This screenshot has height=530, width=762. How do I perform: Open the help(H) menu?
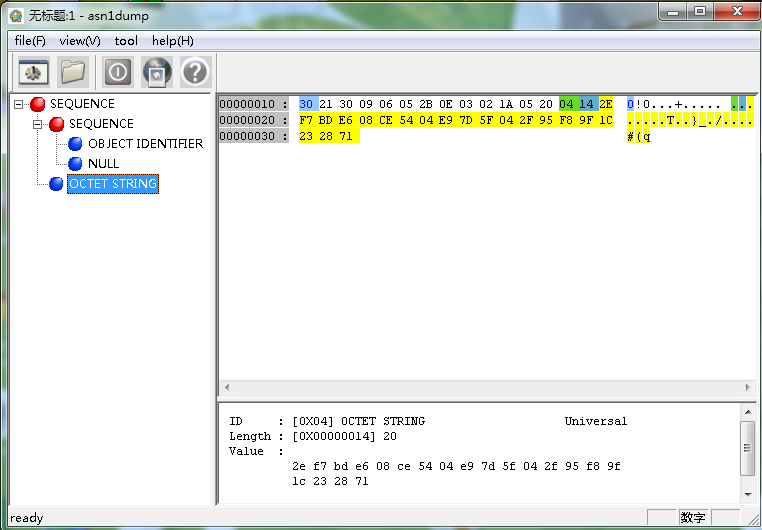173,41
